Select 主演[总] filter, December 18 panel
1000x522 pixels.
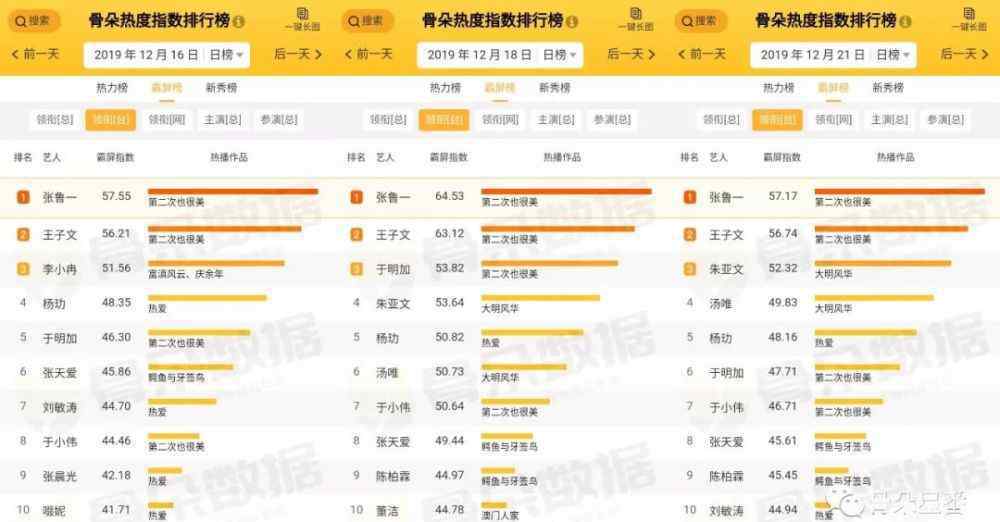coord(556,119)
